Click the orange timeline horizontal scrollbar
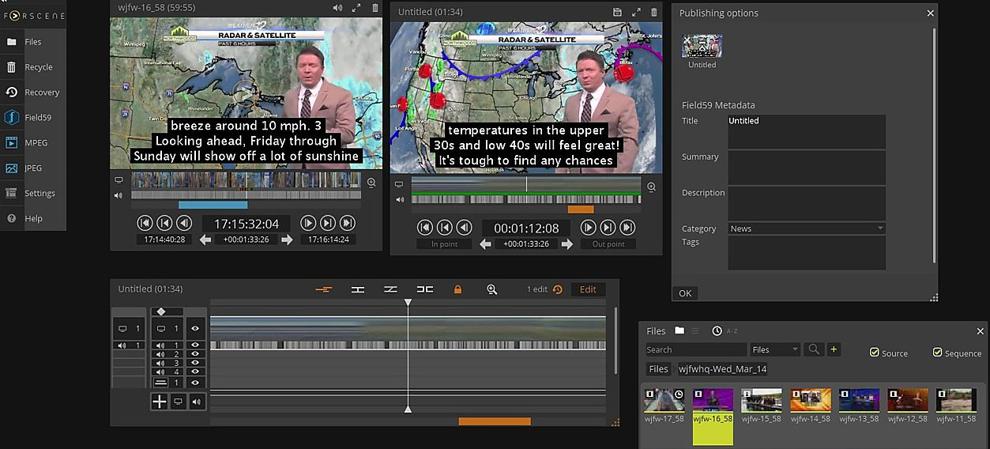 pos(494,421)
